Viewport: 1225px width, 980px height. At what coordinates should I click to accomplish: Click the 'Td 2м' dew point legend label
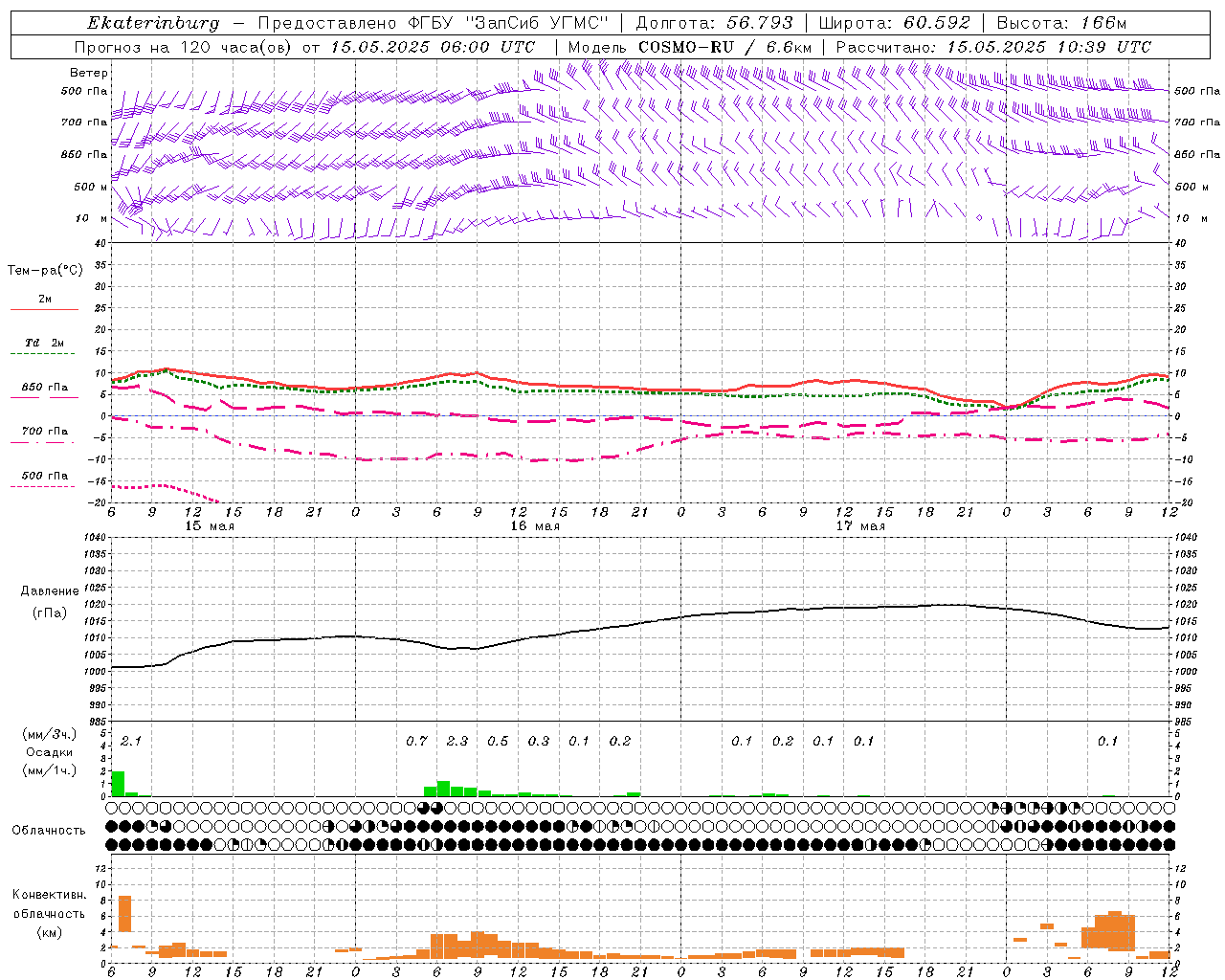(45, 343)
